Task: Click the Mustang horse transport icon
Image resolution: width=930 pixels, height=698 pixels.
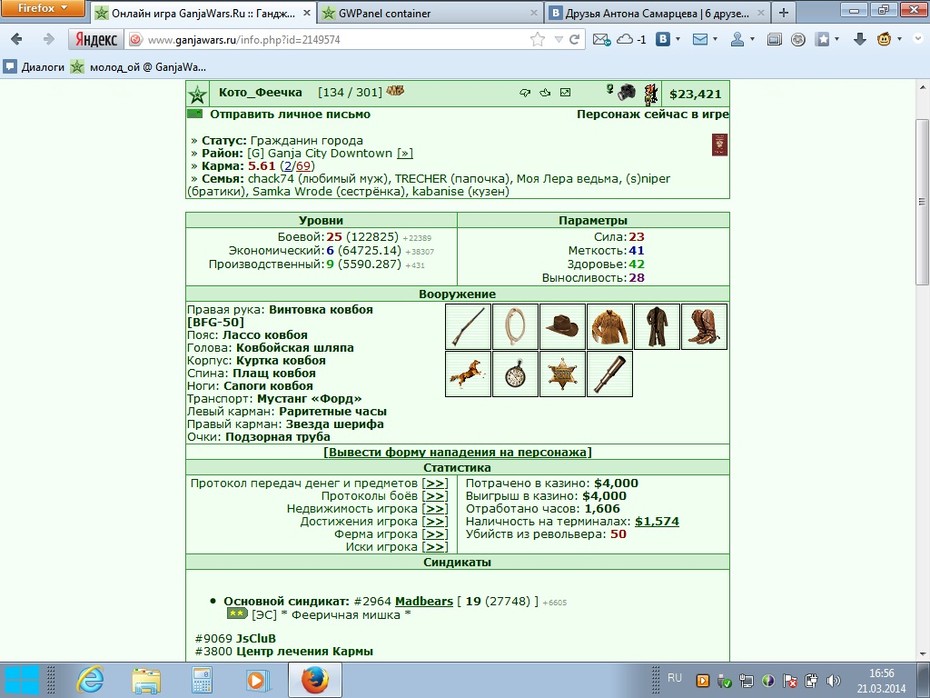Action: 468,374
